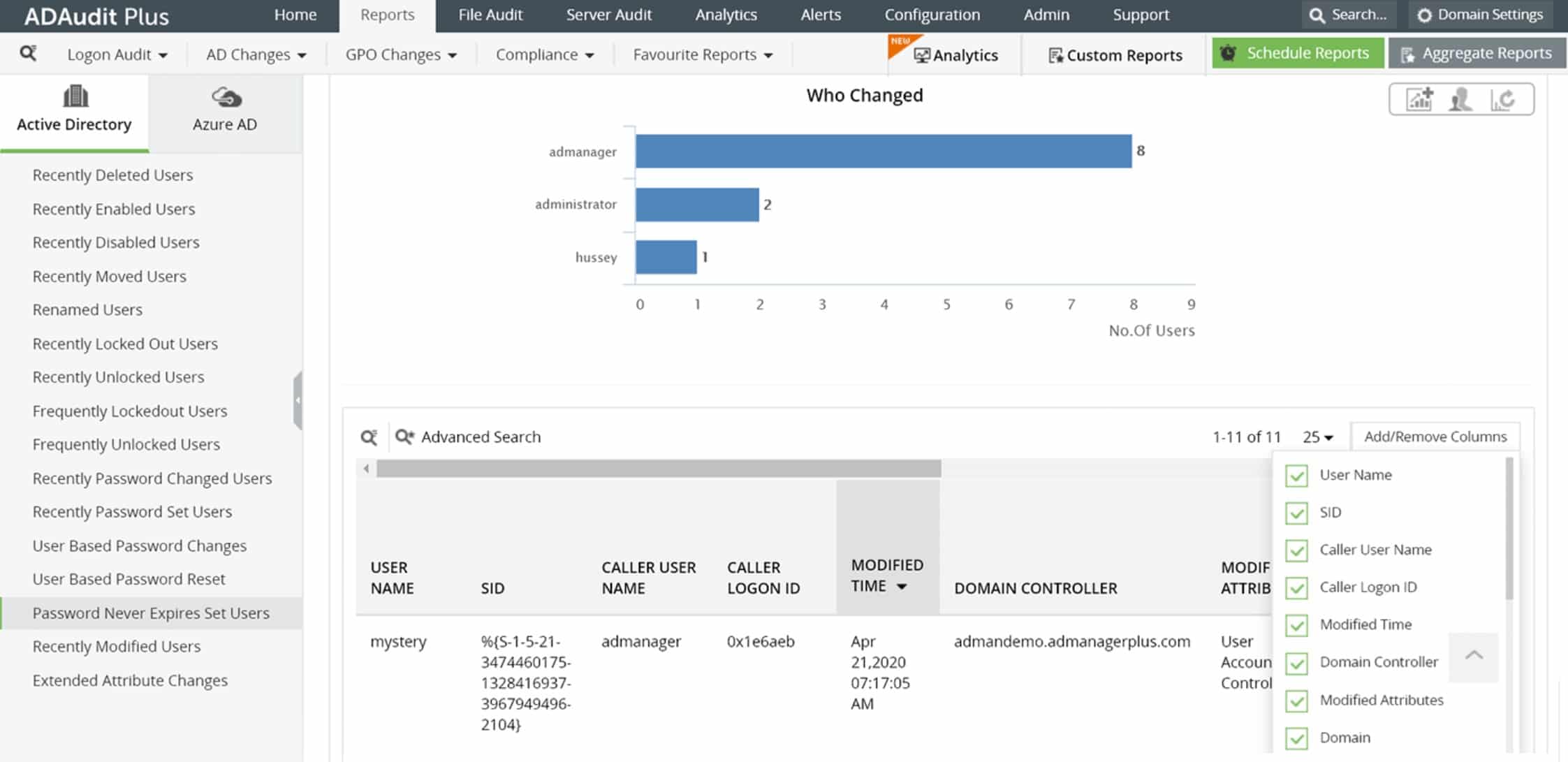Click the Aggregate Reports button
Viewport: 1568px width, 762px height.
[1477, 53]
